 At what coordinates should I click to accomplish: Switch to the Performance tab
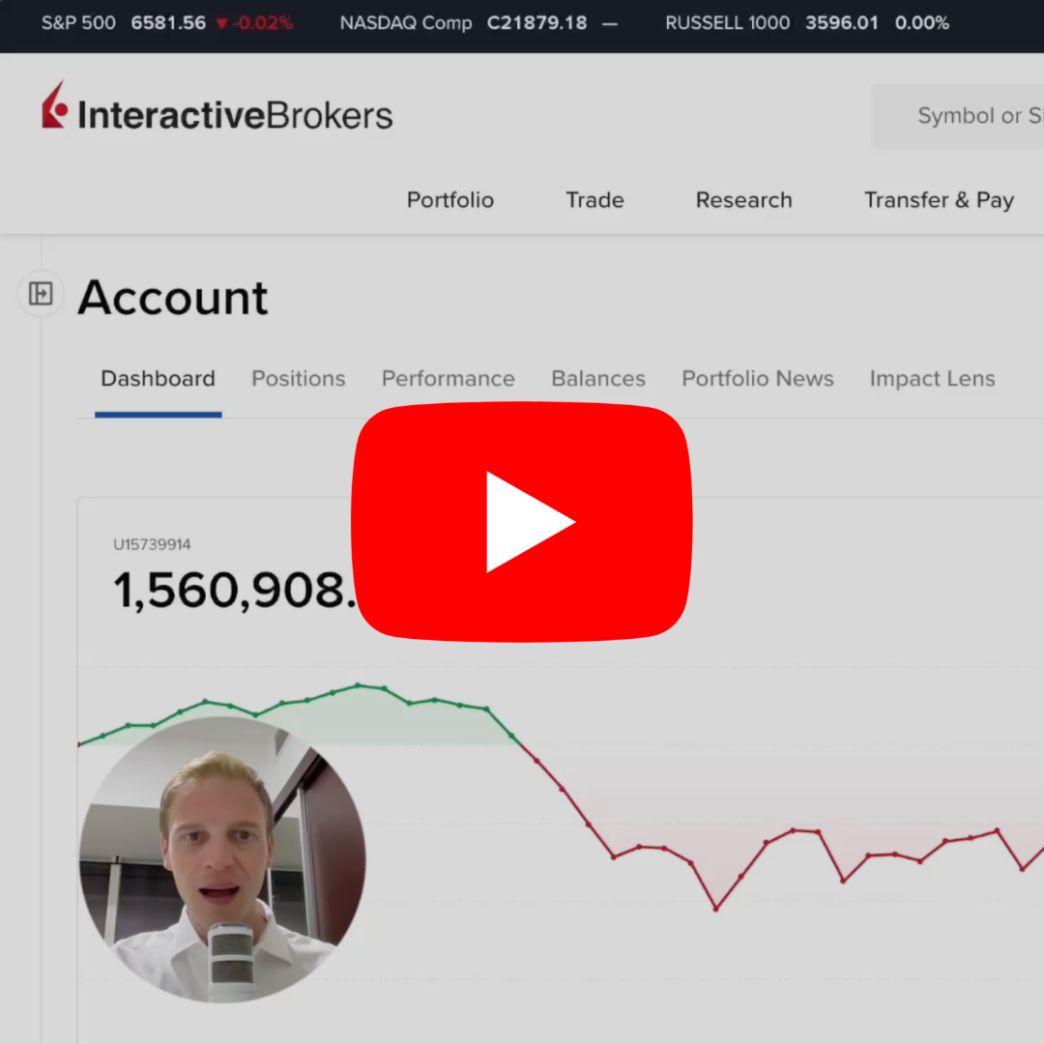pyautogui.click(x=448, y=379)
